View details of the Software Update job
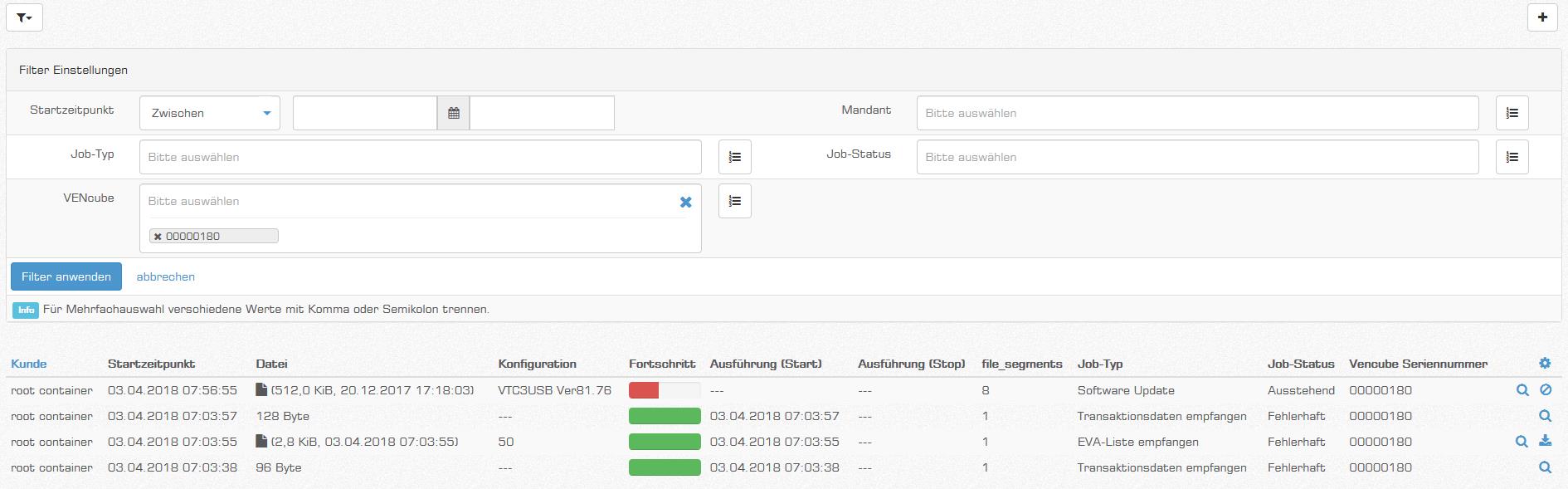This screenshot has height=489, width=1568. click(1522, 390)
